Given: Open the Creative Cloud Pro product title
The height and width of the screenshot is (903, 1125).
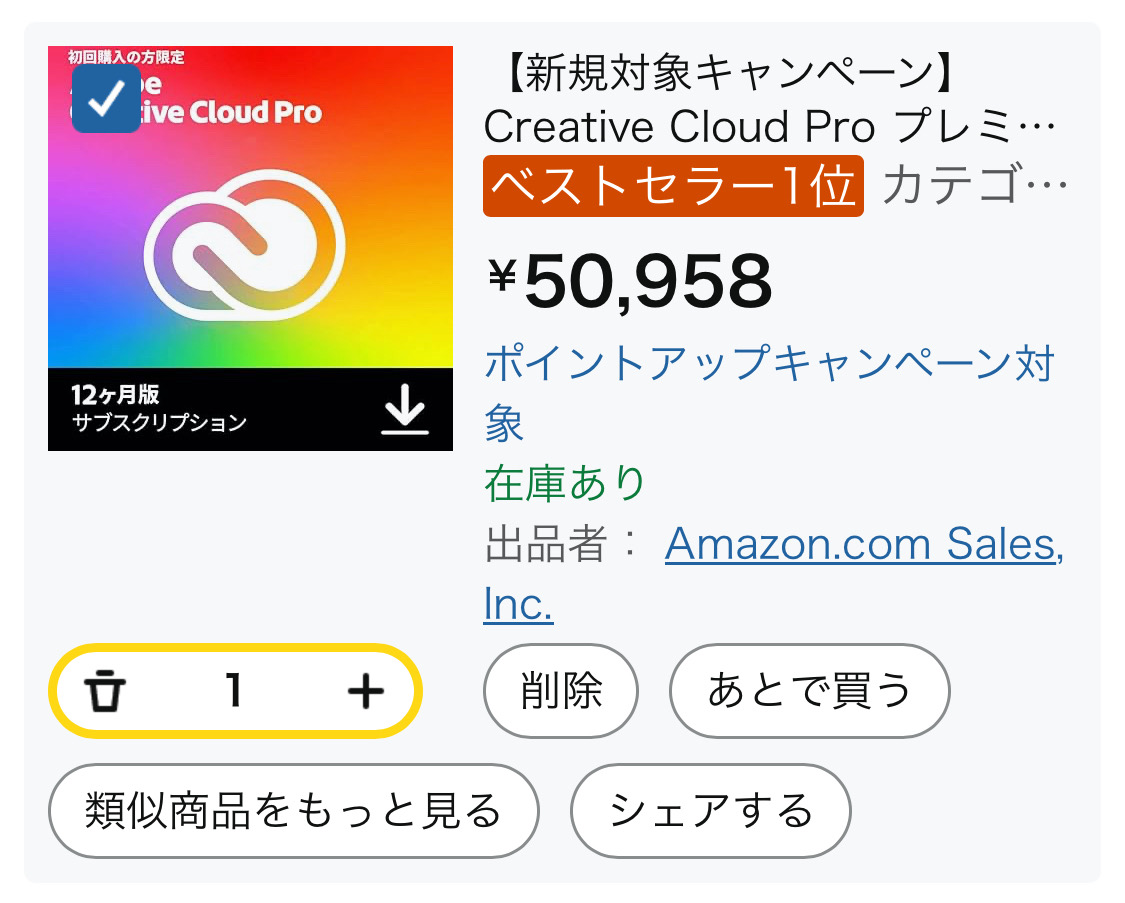Looking at the screenshot, I should (x=769, y=127).
